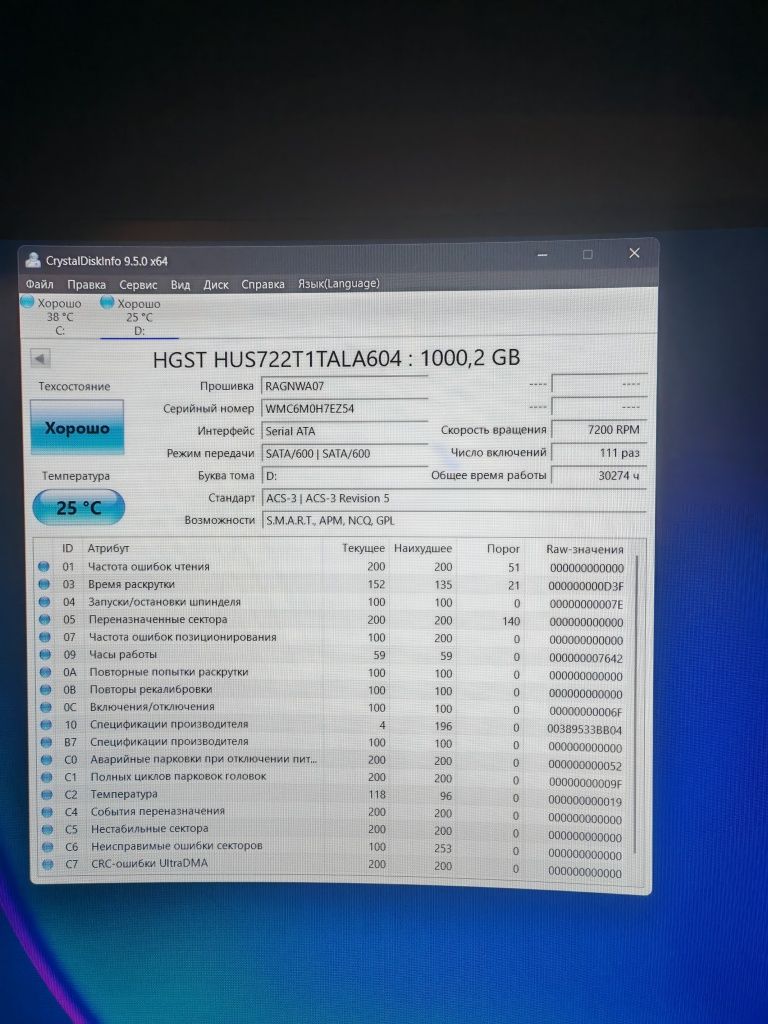The image size is (768, 1024).
Task: Click status icon of attribute B7 row
Action: (46, 743)
